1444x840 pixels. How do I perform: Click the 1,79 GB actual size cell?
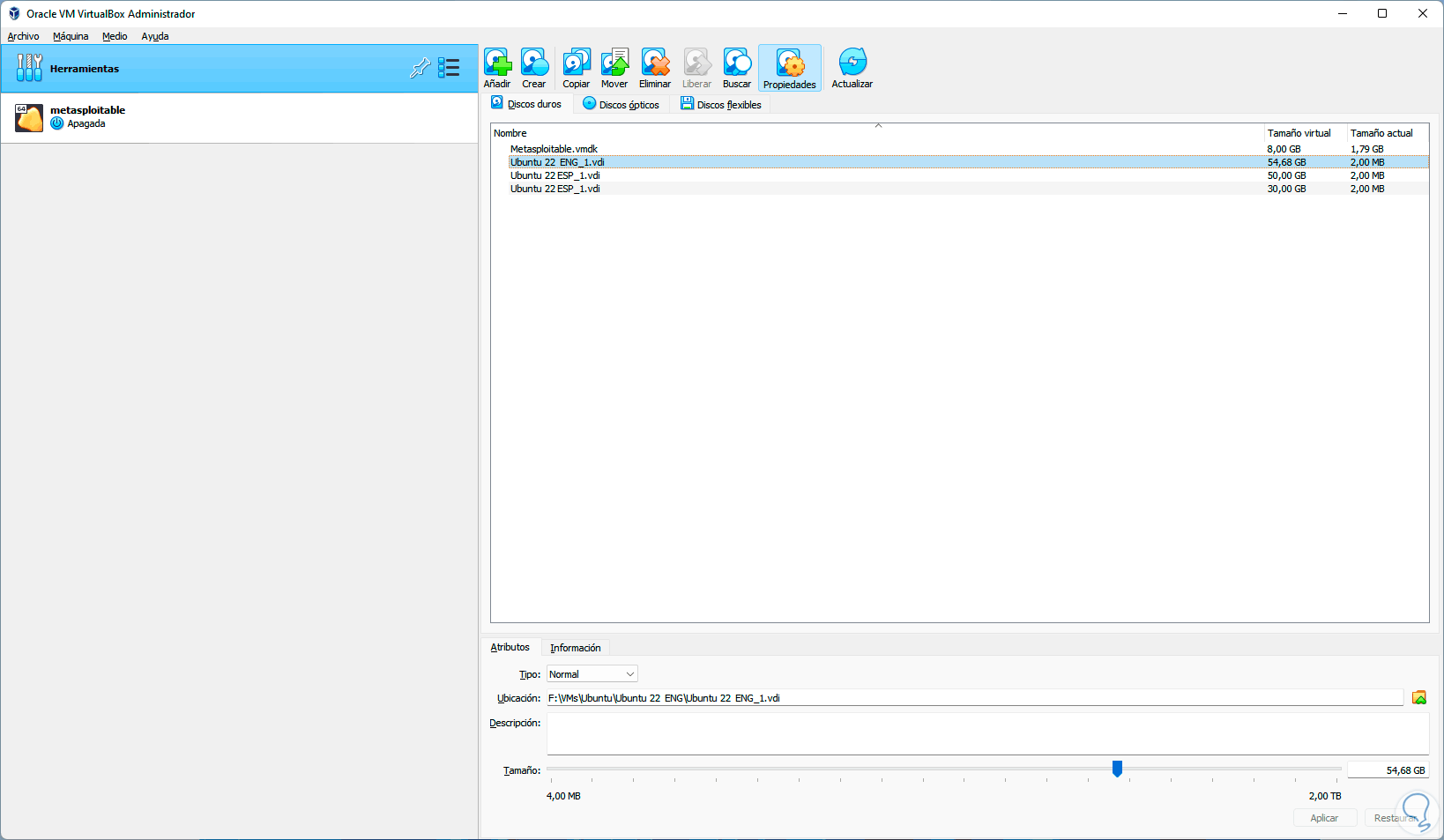pyautogui.click(x=1367, y=149)
